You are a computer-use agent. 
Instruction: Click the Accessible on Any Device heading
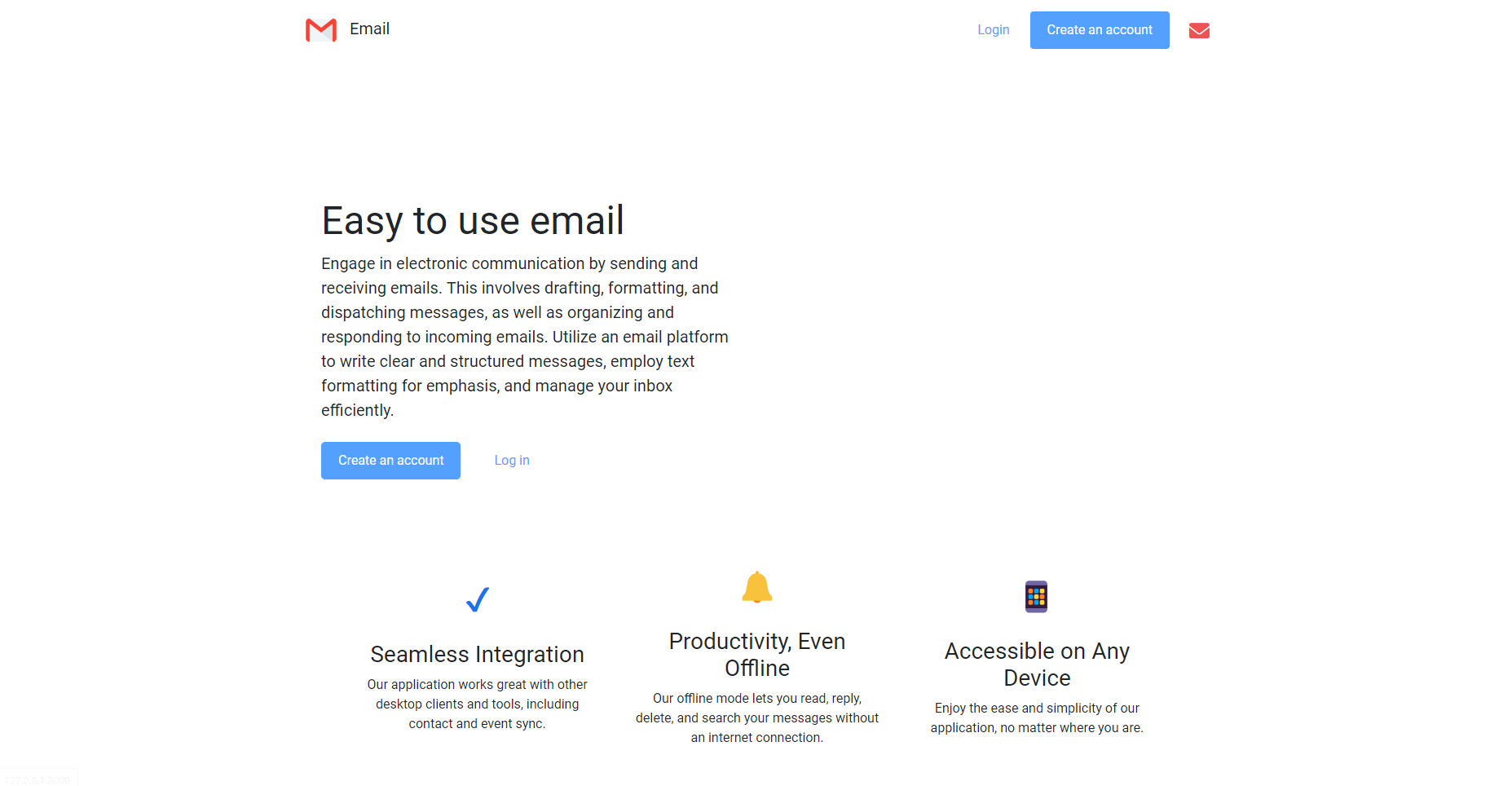[x=1037, y=665]
